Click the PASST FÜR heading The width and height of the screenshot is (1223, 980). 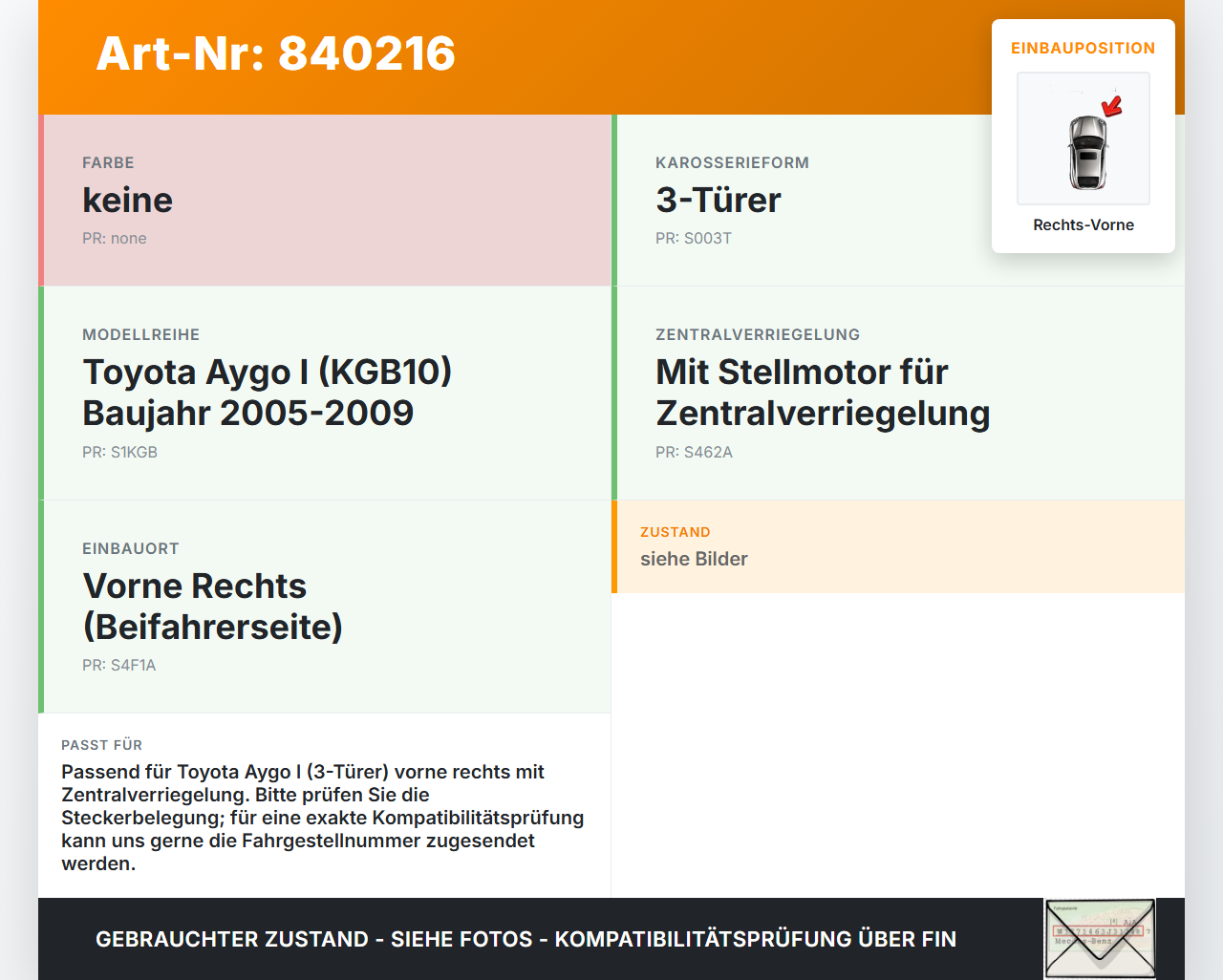[x=102, y=745]
